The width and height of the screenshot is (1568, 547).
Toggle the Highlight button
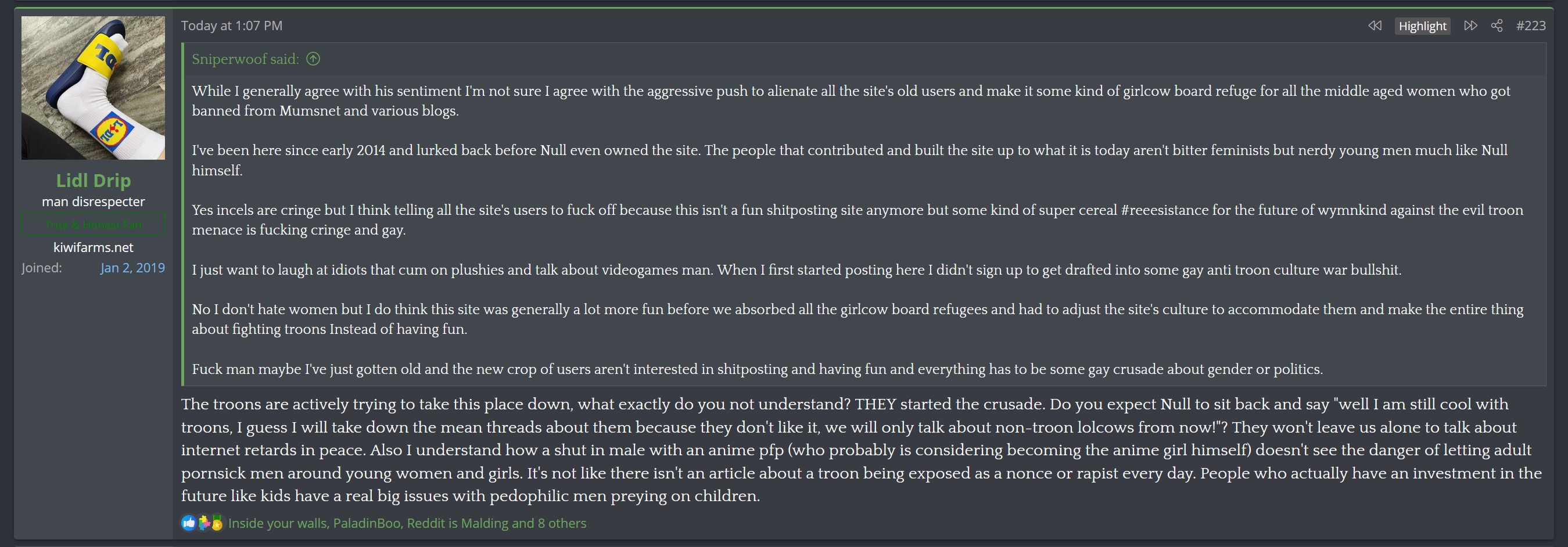(1422, 26)
